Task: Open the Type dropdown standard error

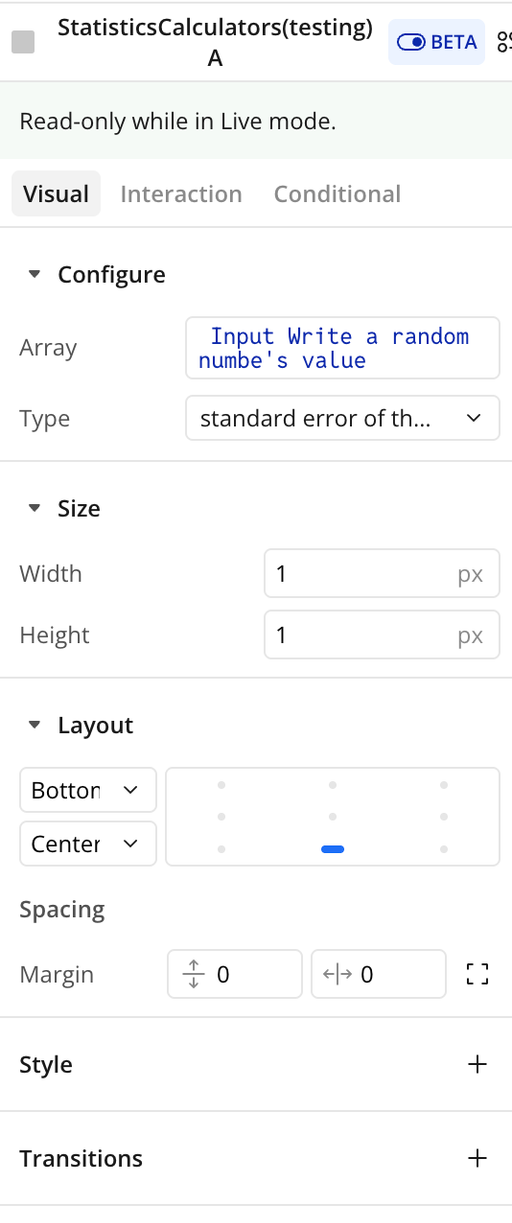Action: pos(342,418)
